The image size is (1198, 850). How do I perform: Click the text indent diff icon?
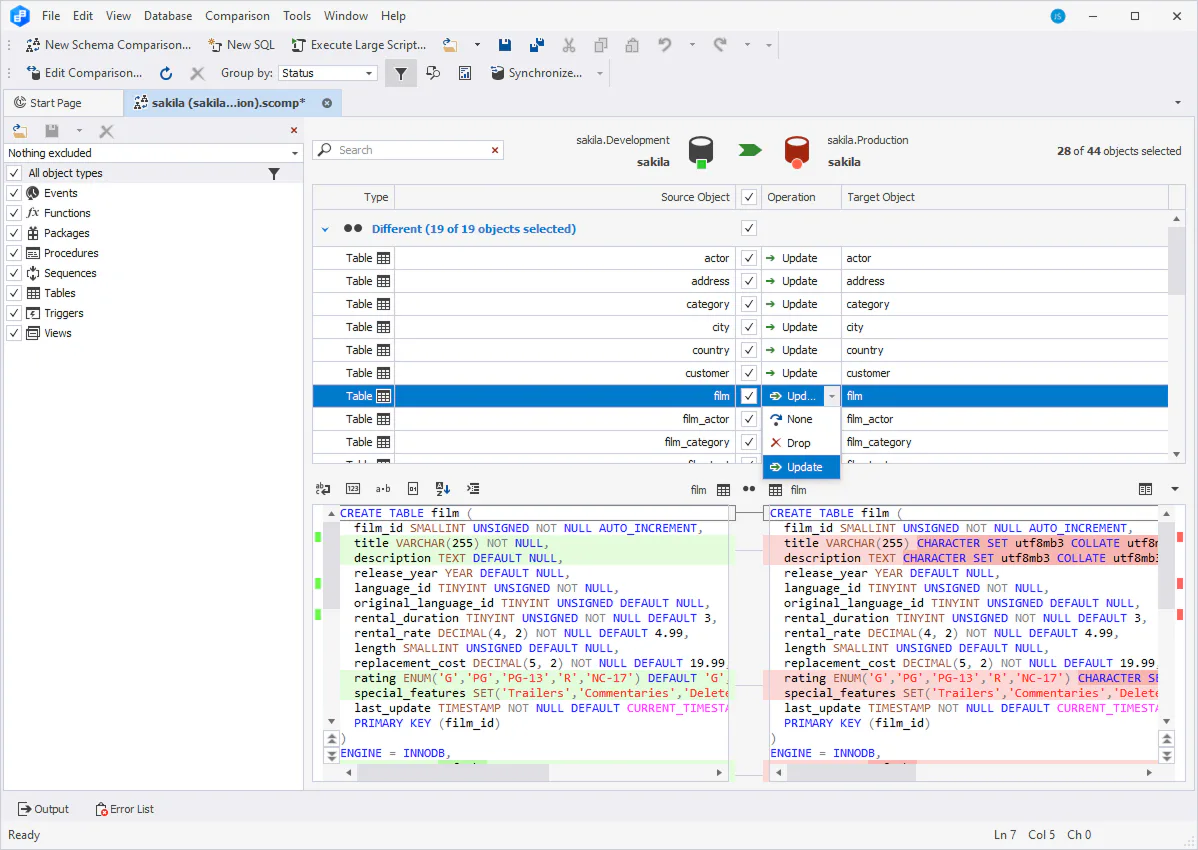pos(473,489)
